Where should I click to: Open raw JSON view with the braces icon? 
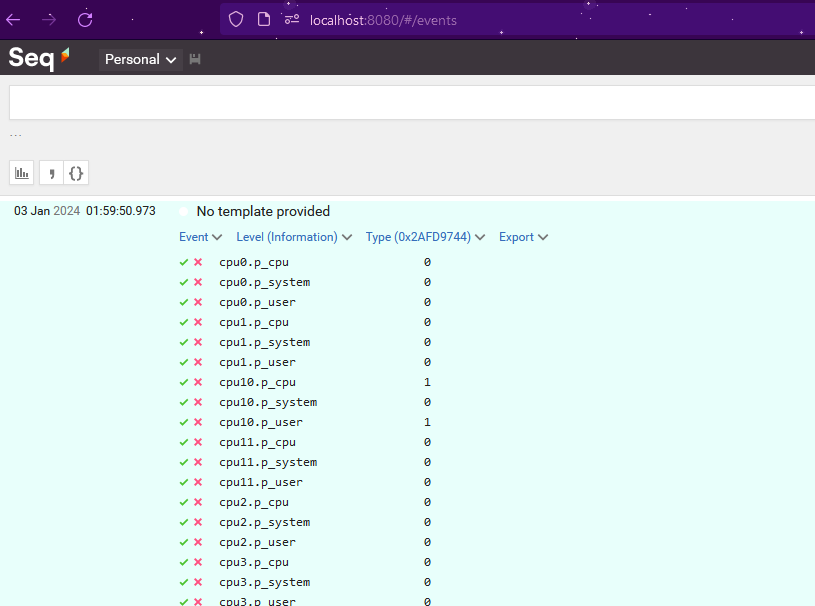click(77, 172)
